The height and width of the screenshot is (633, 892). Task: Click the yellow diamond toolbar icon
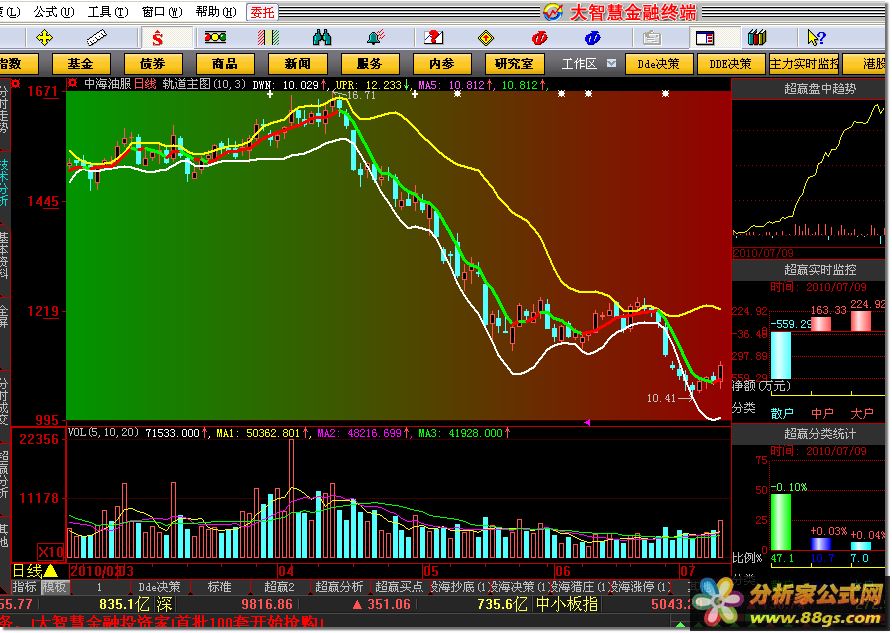click(x=485, y=38)
